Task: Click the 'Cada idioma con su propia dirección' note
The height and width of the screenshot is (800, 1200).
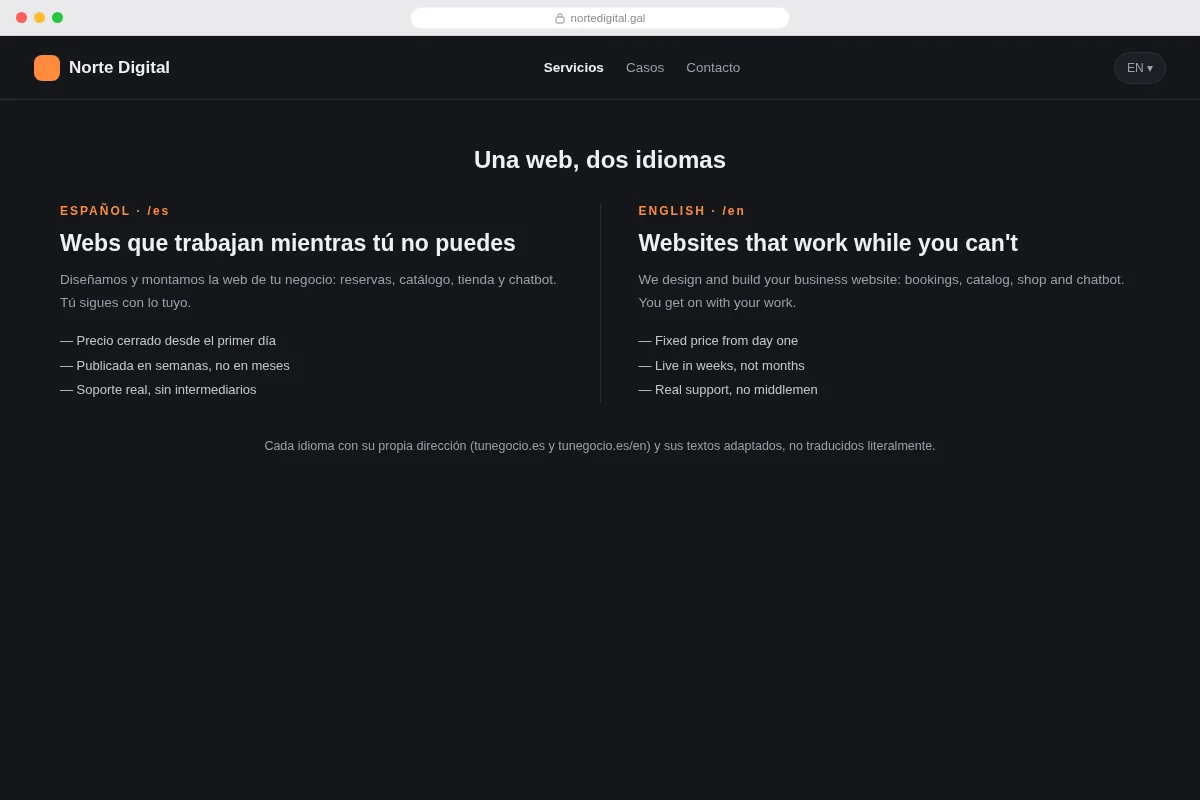Action: click(600, 446)
